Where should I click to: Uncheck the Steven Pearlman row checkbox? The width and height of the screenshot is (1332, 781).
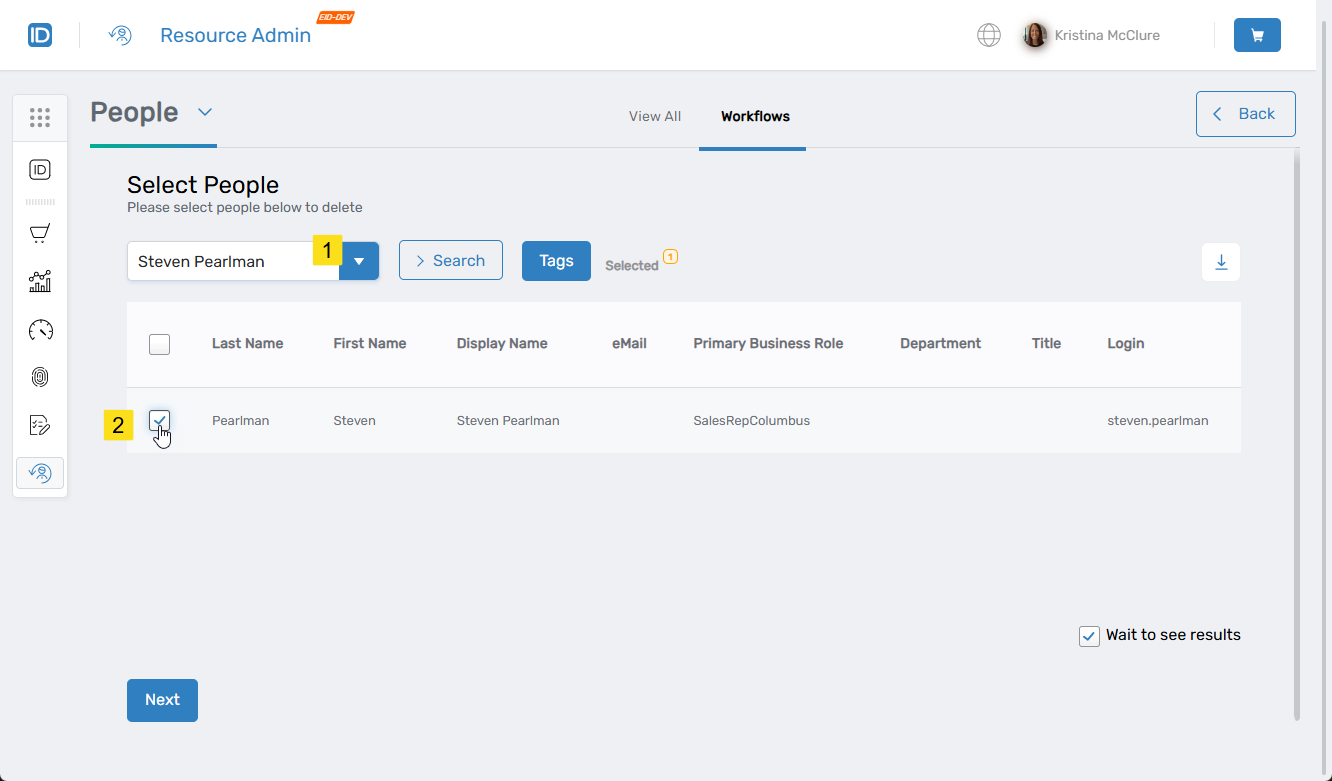click(x=159, y=420)
